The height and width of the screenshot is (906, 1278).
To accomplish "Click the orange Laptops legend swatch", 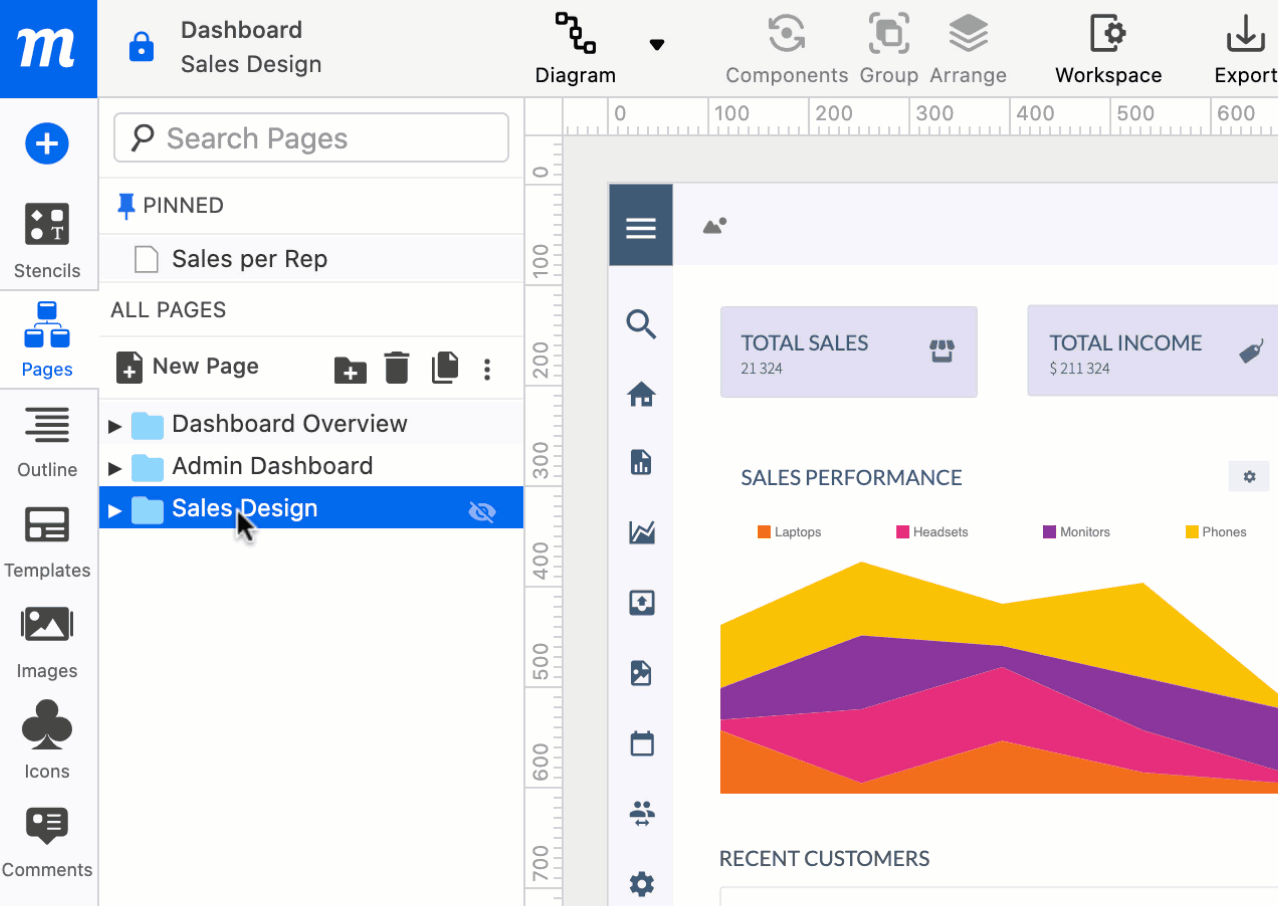I will [764, 532].
